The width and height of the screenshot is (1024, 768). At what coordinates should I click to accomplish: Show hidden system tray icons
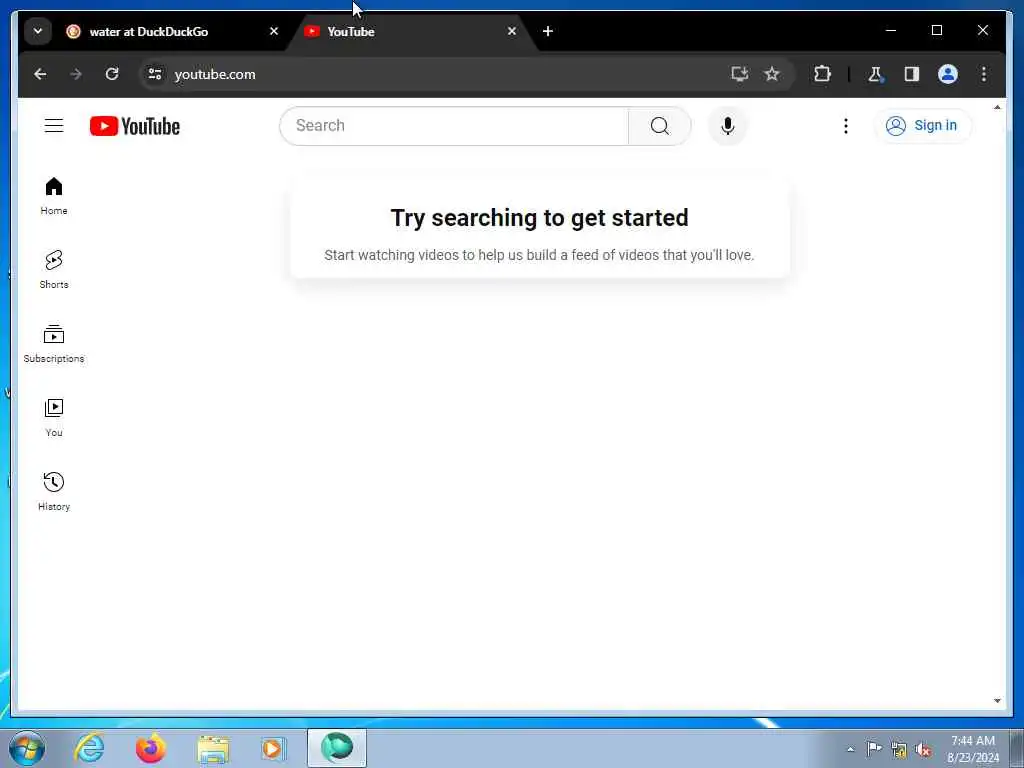click(x=850, y=750)
